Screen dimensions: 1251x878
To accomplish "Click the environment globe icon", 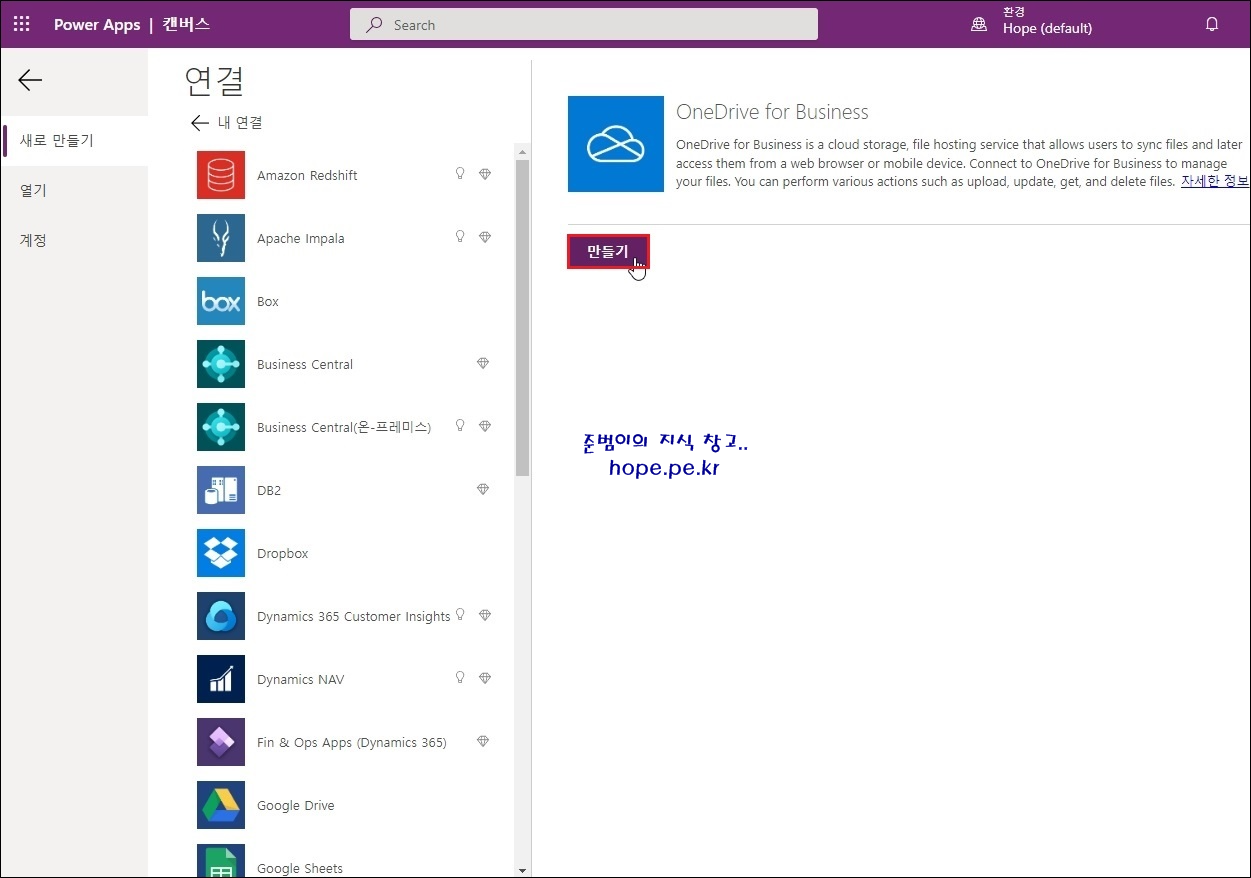I will pos(979,24).
